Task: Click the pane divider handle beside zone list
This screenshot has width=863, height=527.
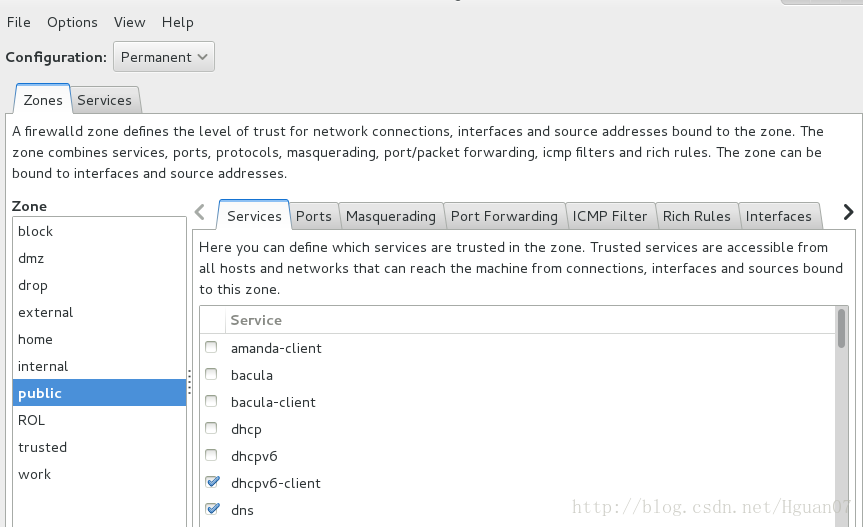Action: (x=189, y=382)
